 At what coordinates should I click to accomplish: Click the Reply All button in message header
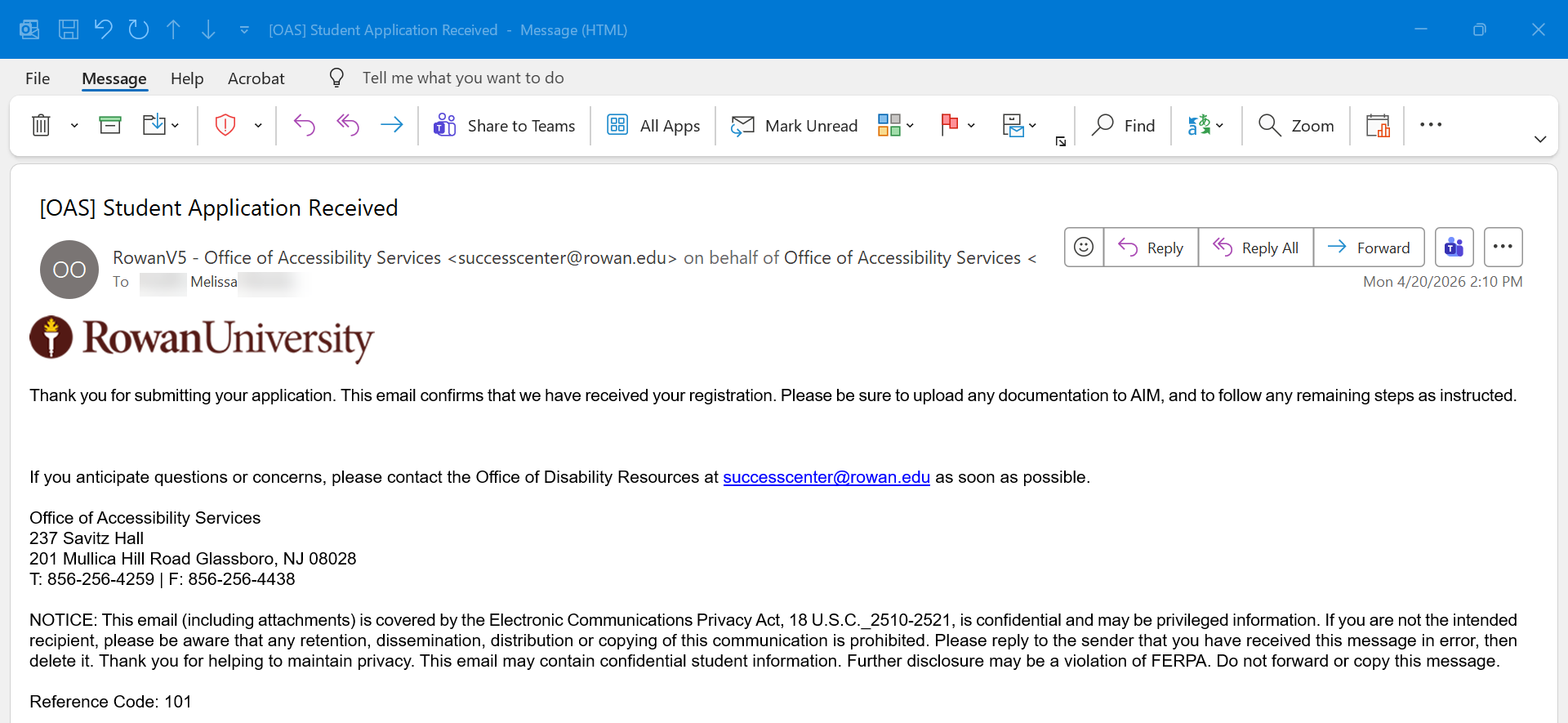pos(1256,247)
